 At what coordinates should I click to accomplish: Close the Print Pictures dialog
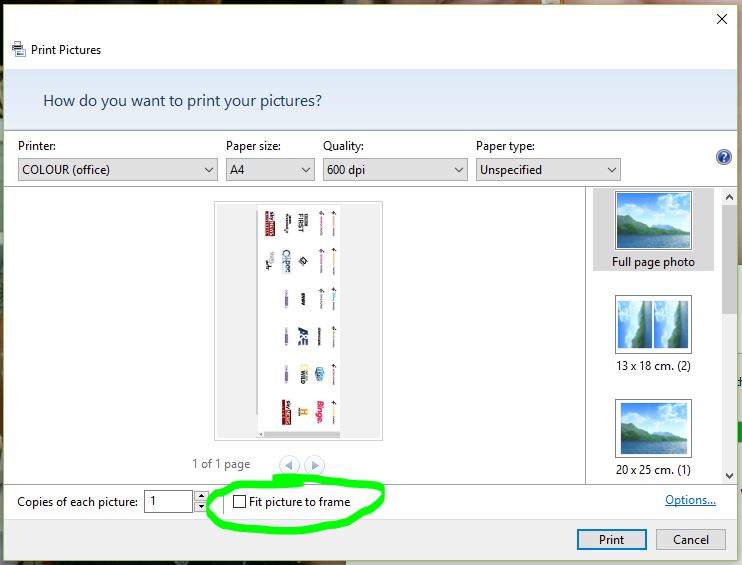[x=722, y=19]
